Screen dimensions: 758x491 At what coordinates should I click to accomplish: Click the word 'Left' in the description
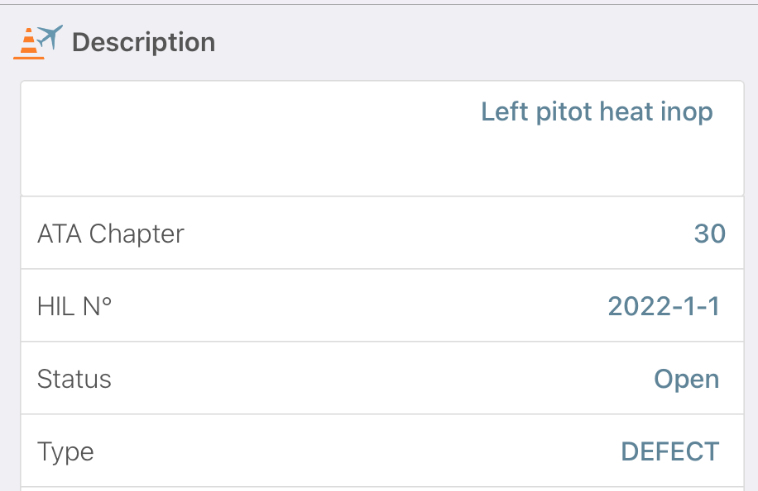pos(504,112)
